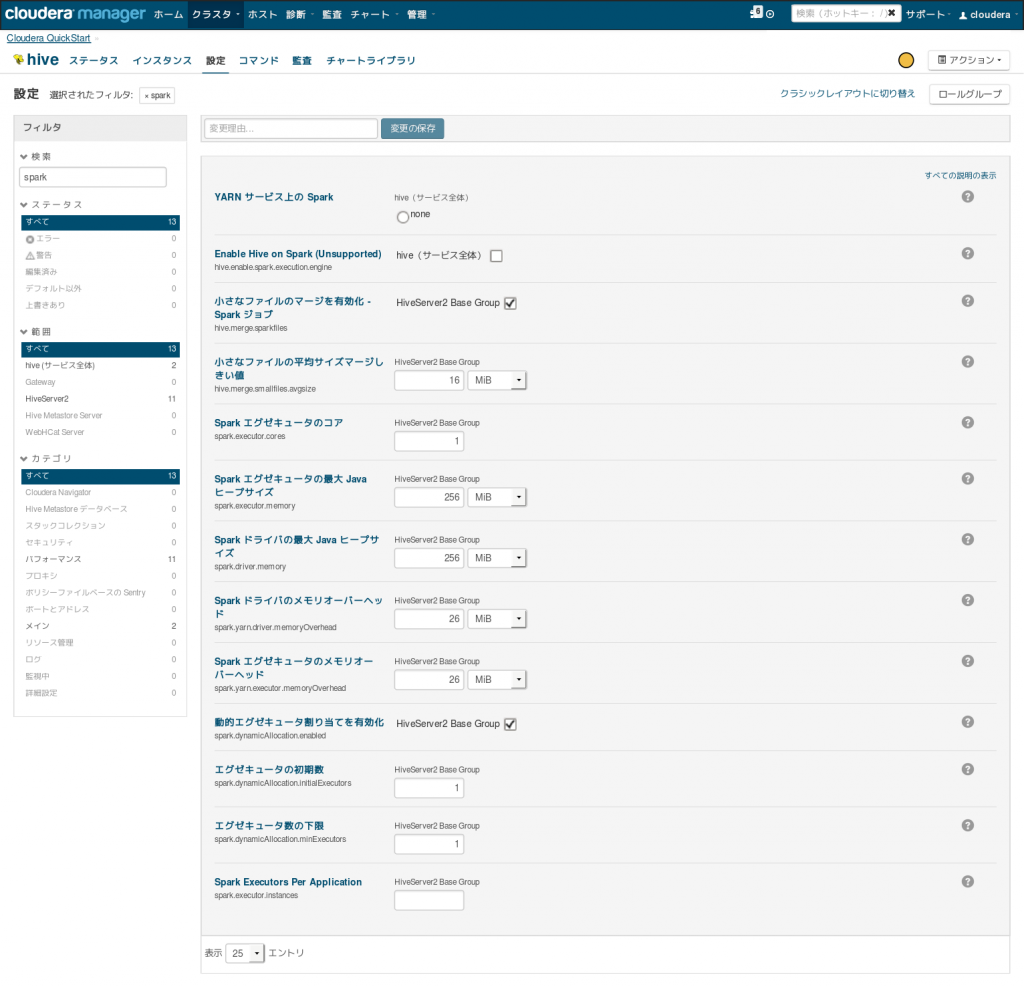Switch to the インスタンス tab
This screenshot has height=987, width=1024.
tap(162, 61)
